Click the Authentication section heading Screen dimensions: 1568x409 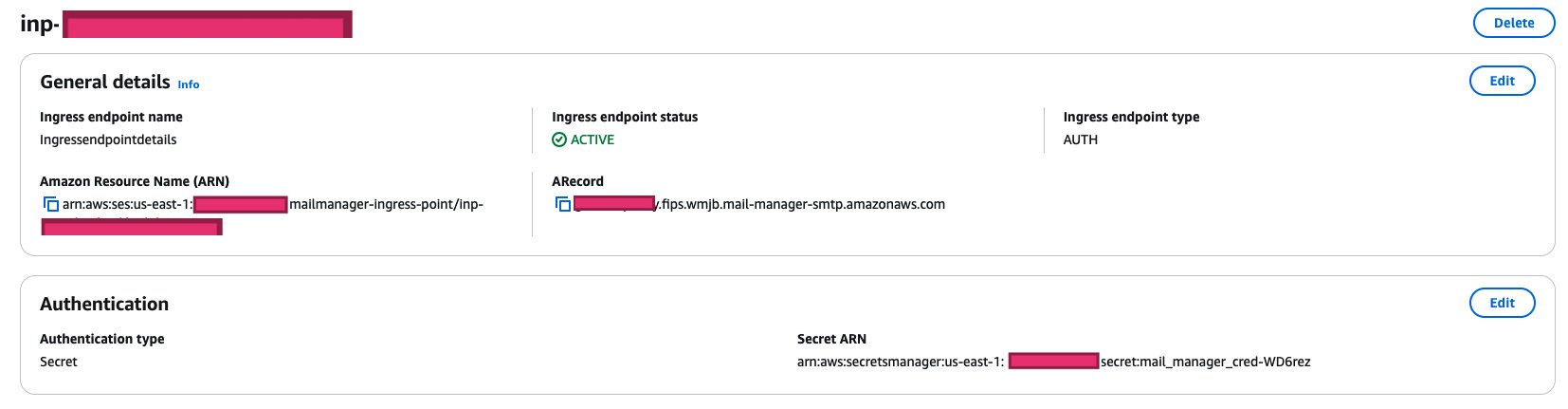coord(104,304)
